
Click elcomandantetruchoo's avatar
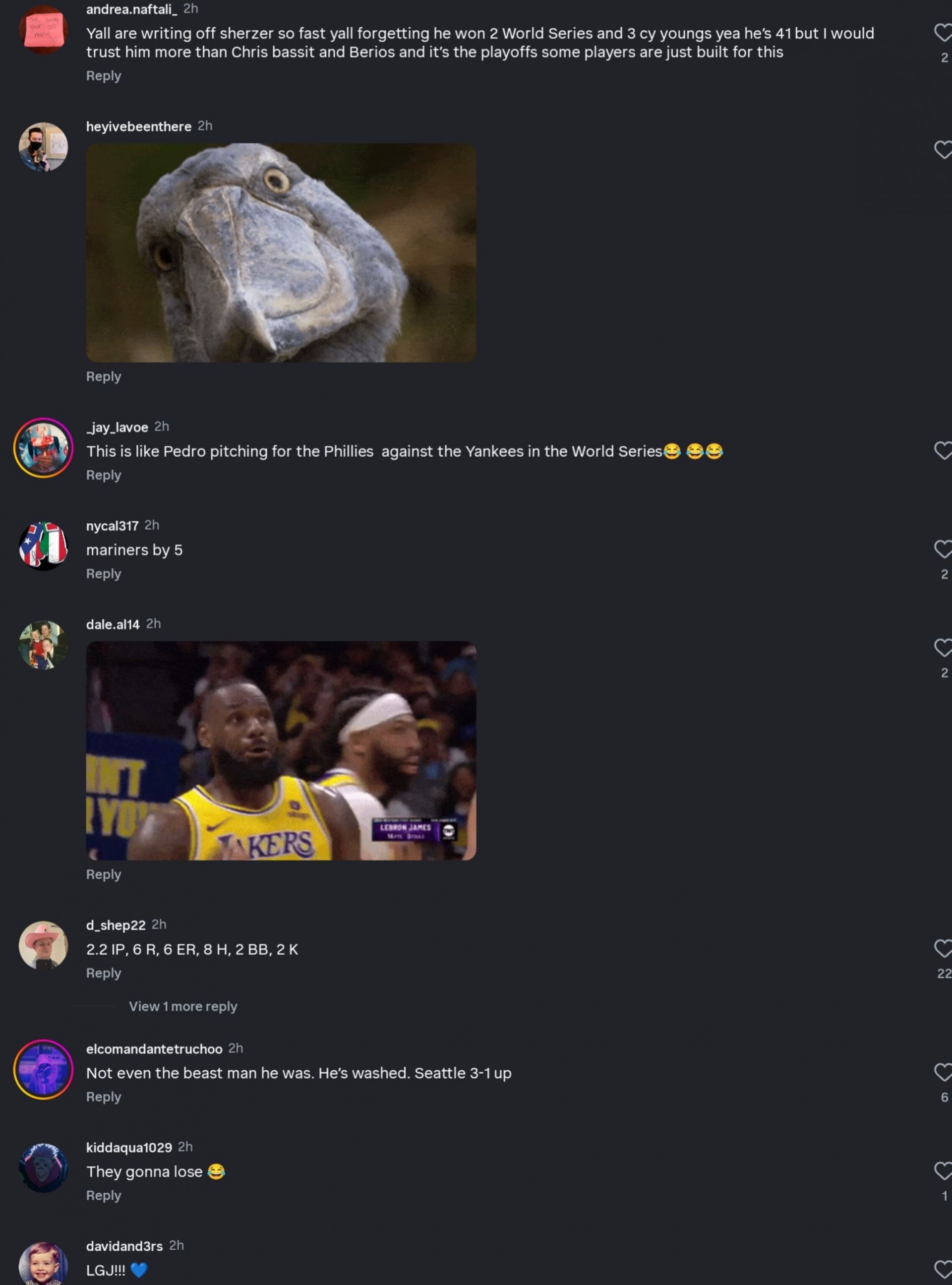click(x=43, y=1069)
